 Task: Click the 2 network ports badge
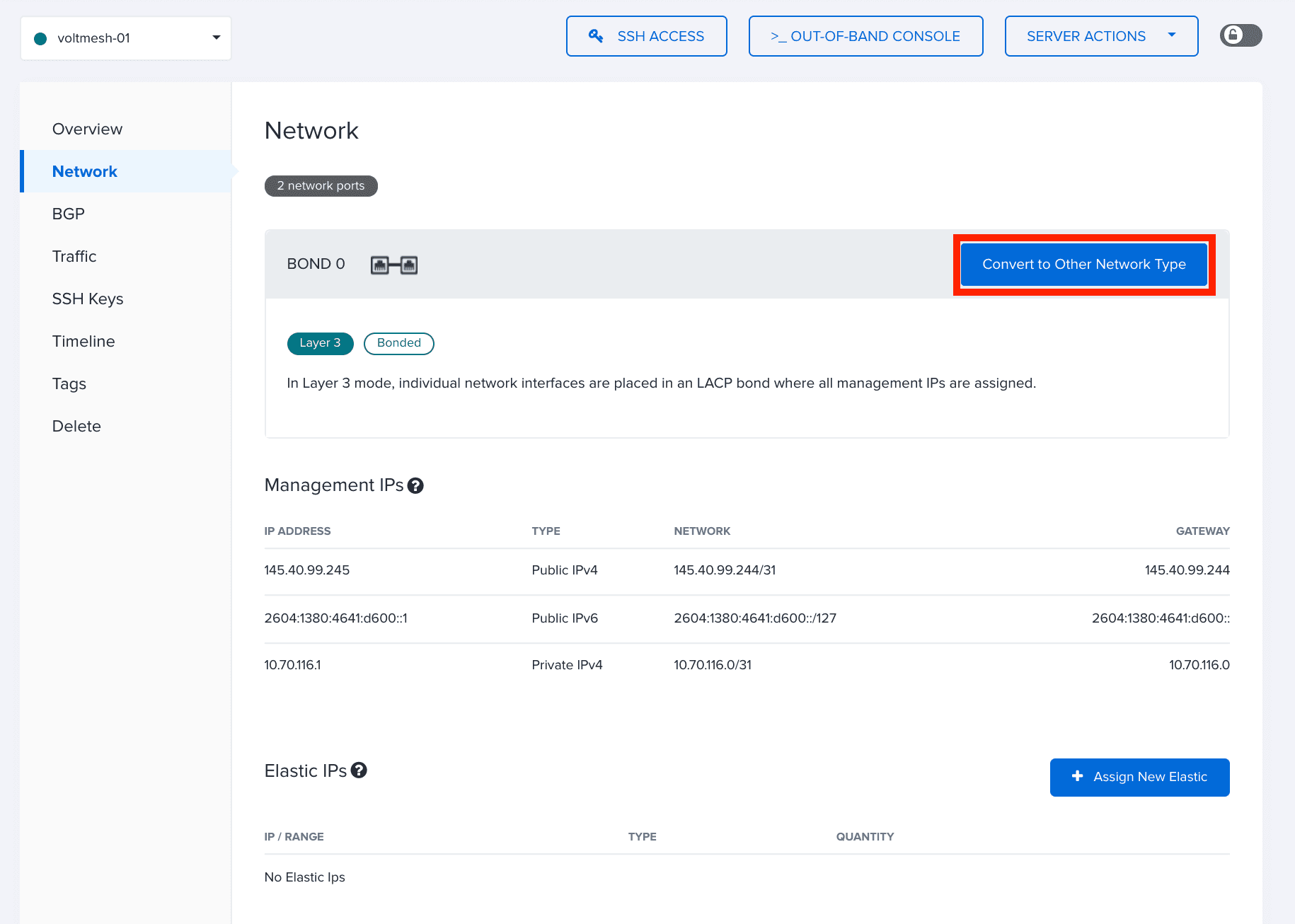[321, 186]
